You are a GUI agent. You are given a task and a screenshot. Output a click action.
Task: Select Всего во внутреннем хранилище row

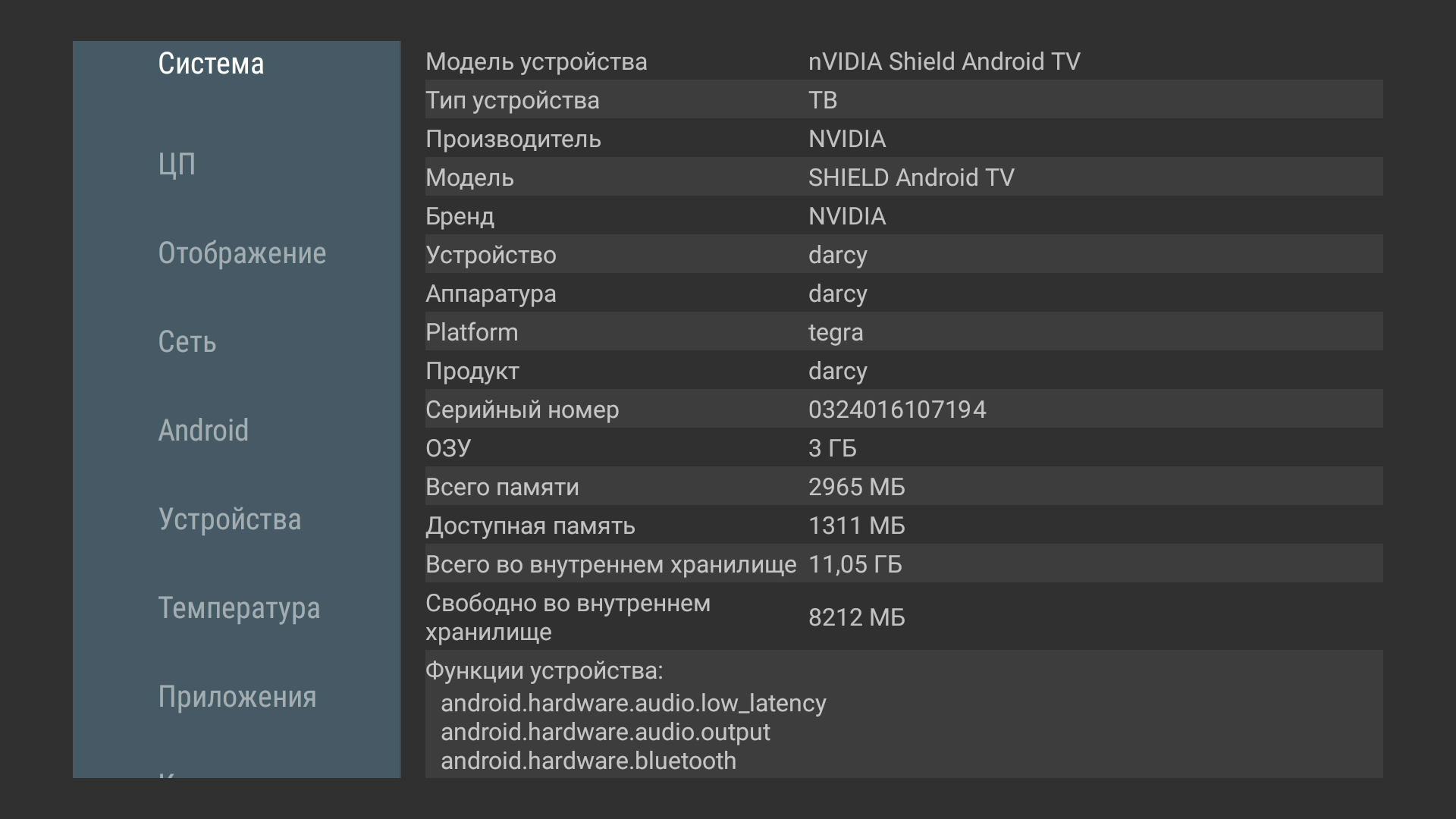(x=902, y=564)
